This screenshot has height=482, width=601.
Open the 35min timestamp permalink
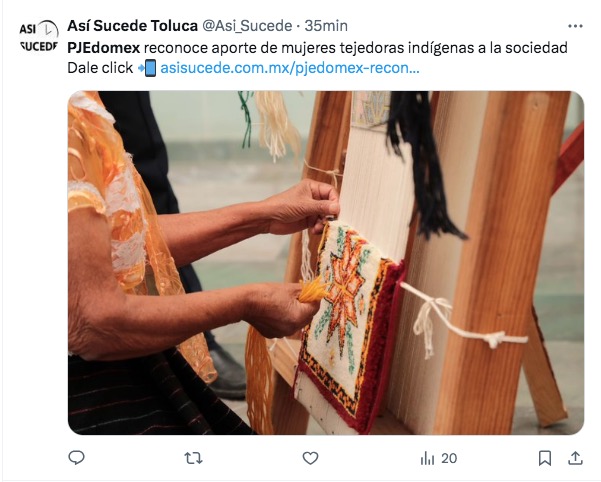326,26
